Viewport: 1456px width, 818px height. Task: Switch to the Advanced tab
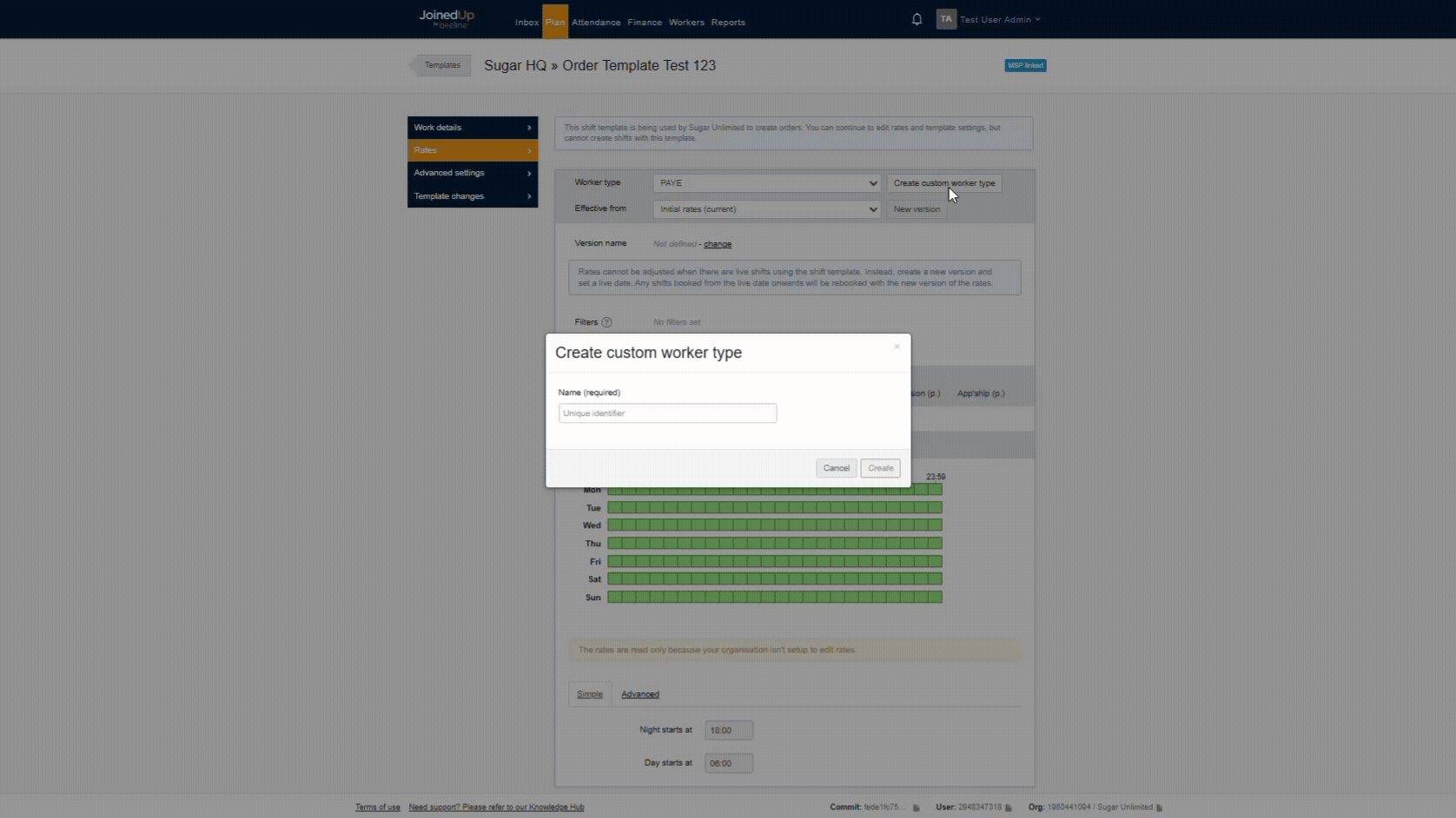point(640,695)
